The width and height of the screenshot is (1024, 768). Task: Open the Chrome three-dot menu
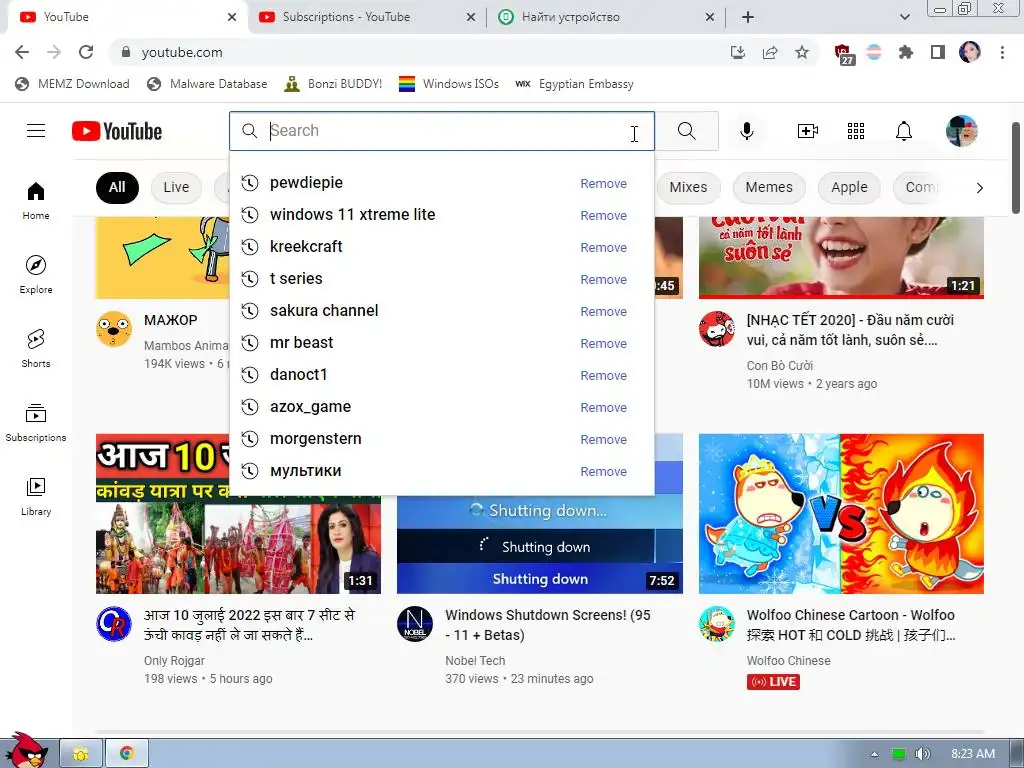click(1002, 52)
